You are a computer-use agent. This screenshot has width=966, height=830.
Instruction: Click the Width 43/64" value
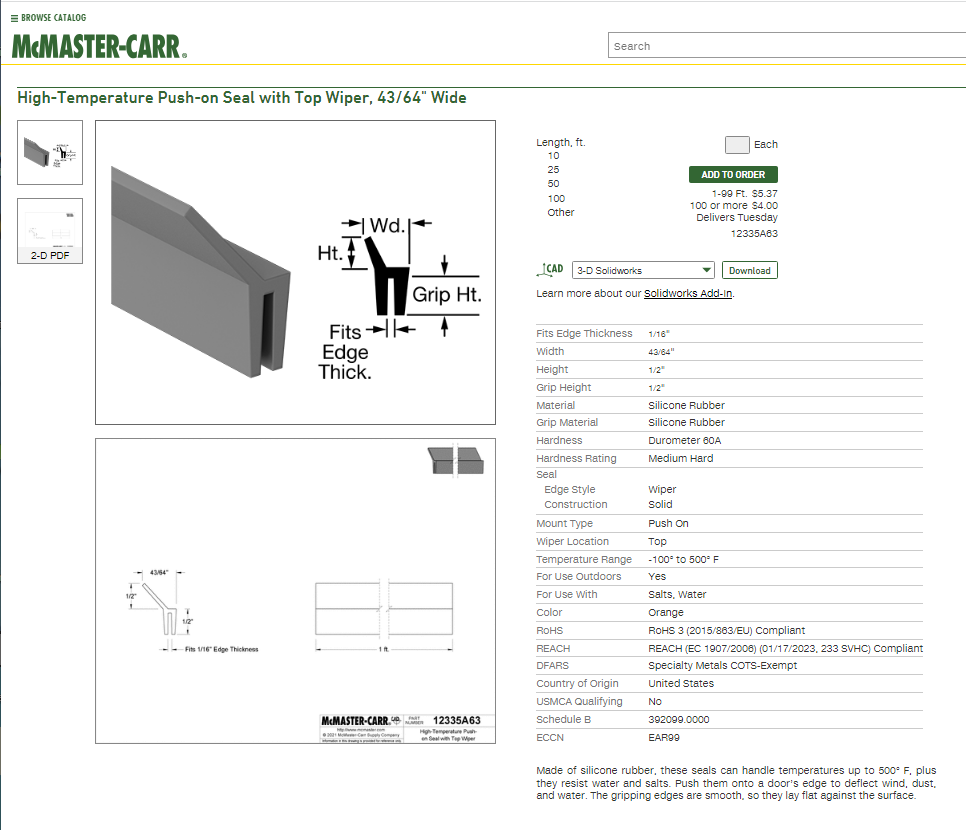(661, 352)
